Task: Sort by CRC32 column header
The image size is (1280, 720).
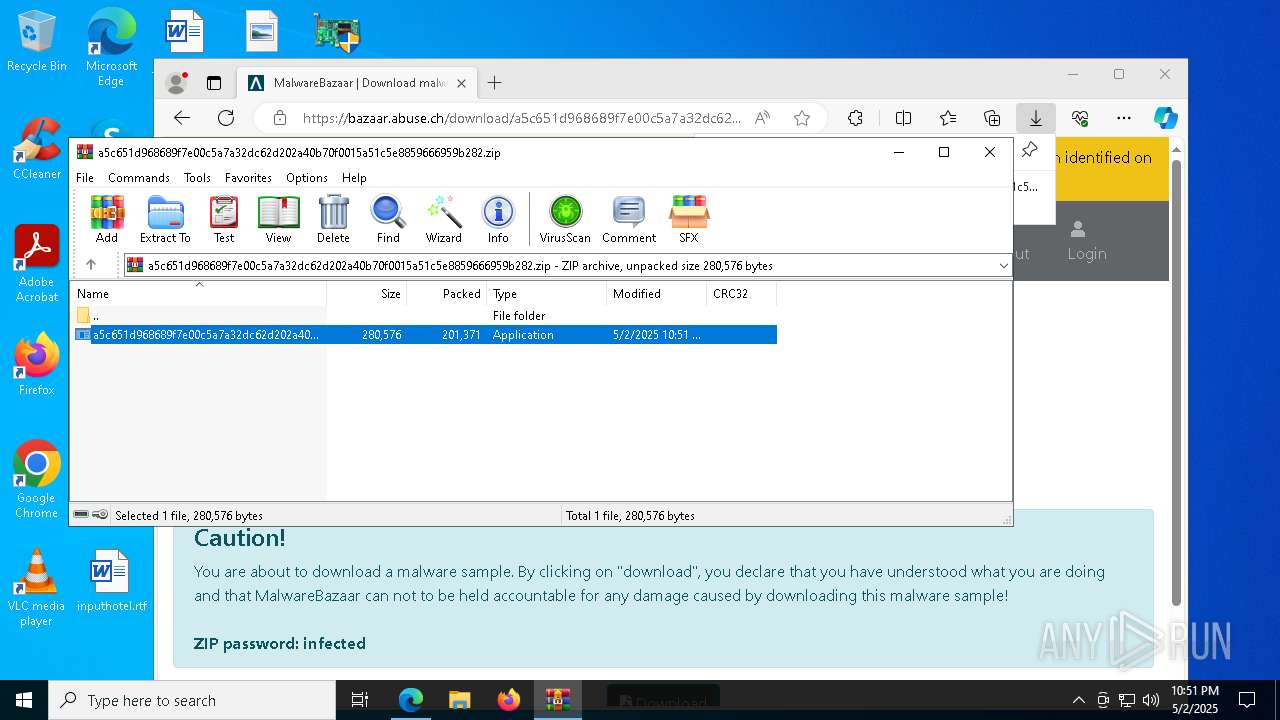Action: [741, 294]
